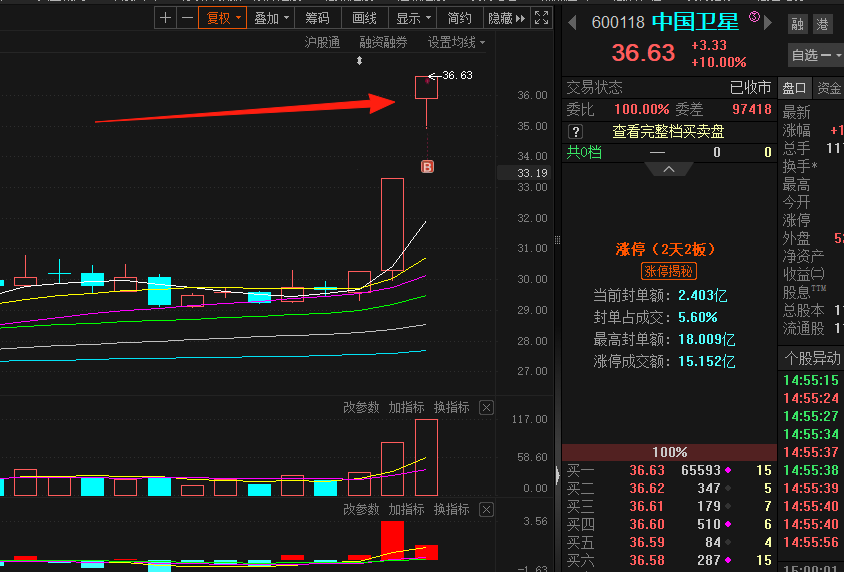
Task: Open the 显示 dropdown
Action: coord(413,18)
